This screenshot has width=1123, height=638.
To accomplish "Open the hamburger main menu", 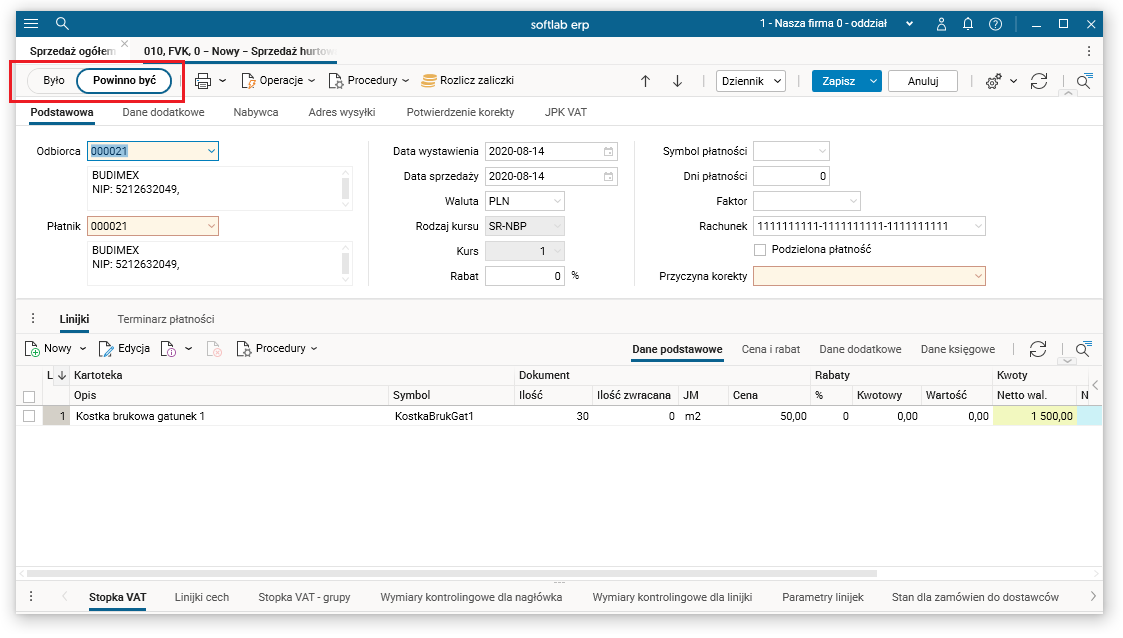I will 31,24.
